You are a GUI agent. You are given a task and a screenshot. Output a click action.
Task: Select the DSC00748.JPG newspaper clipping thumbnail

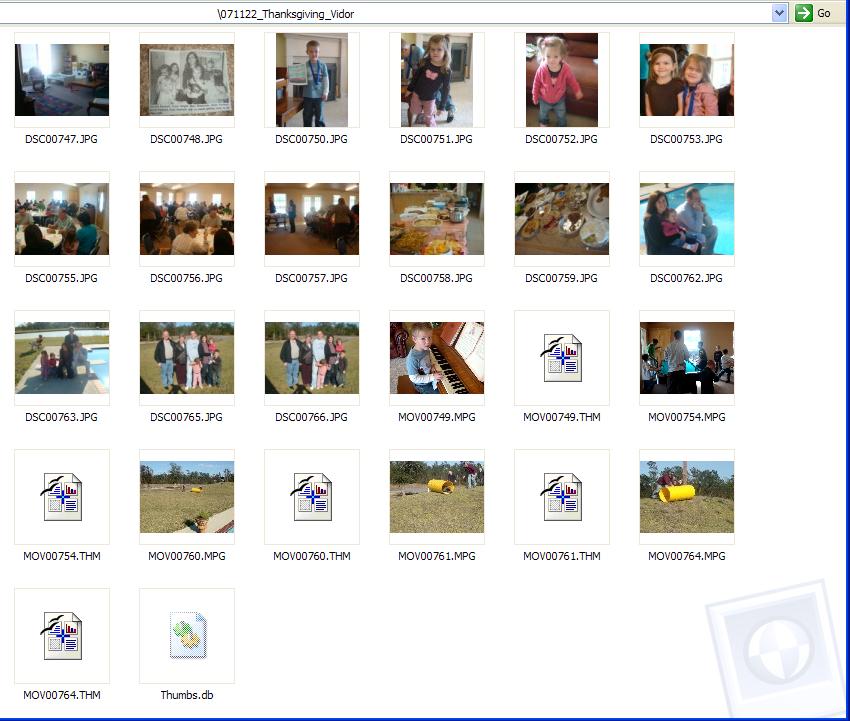coord(187,80)
